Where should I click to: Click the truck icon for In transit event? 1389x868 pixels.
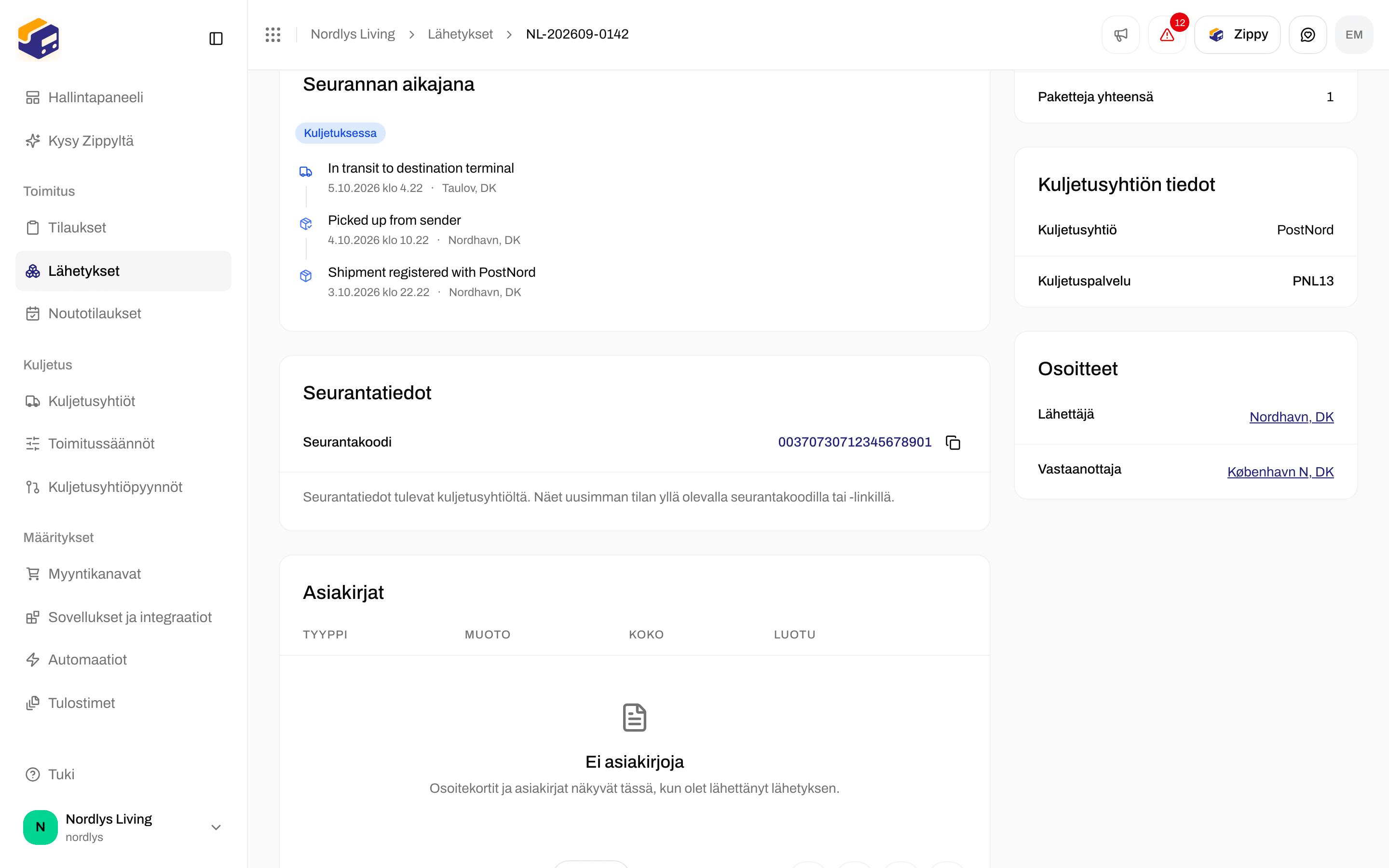tap(306, 172)
